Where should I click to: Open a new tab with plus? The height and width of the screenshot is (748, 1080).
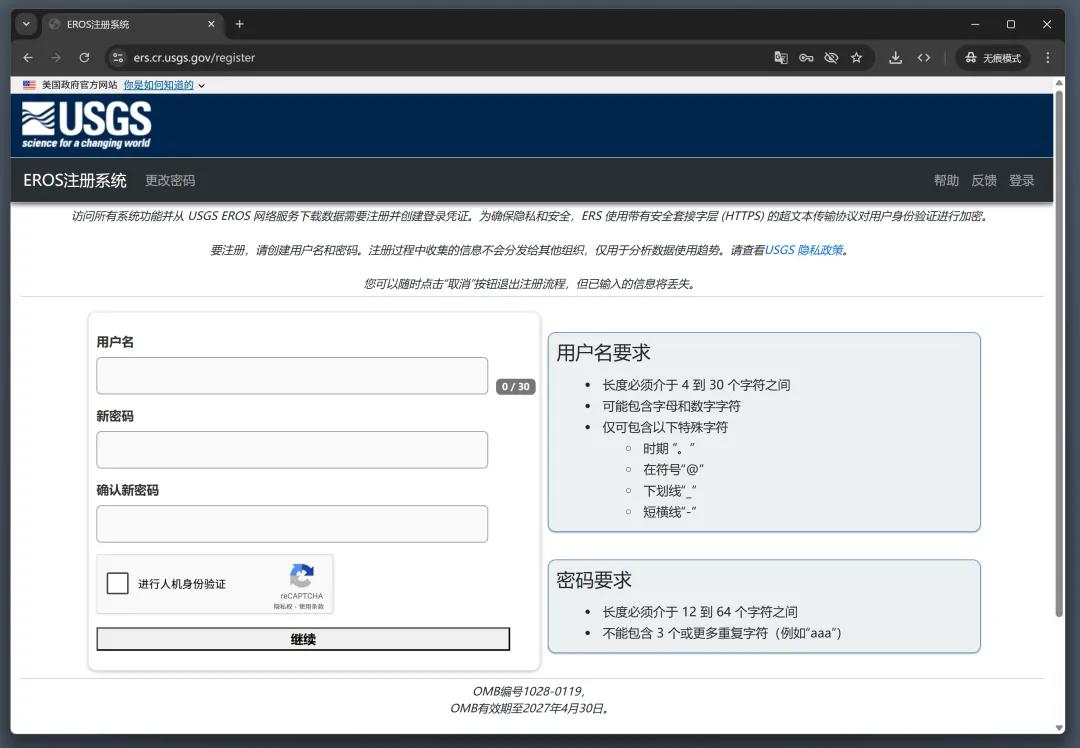coord(240,24)
